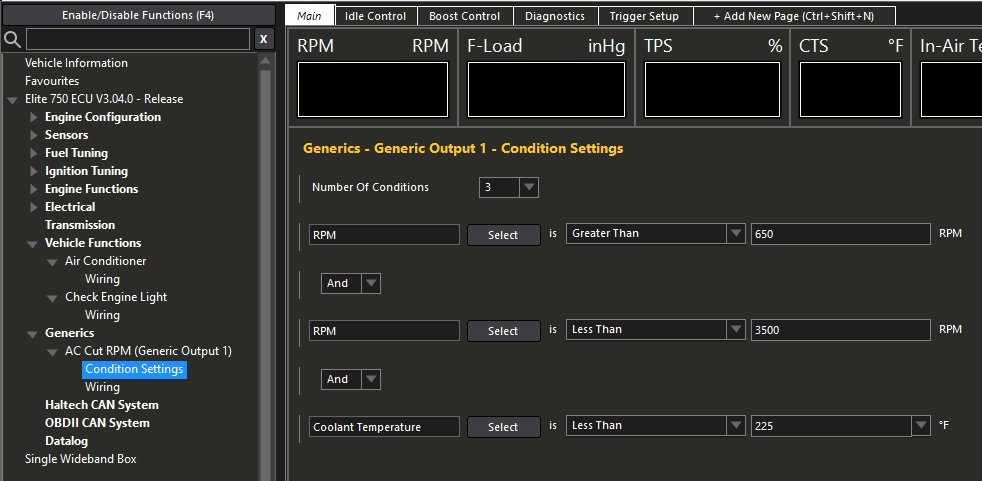Expand the Fuel Tuning tree node
982x481 pixels.
click(34, 153)
